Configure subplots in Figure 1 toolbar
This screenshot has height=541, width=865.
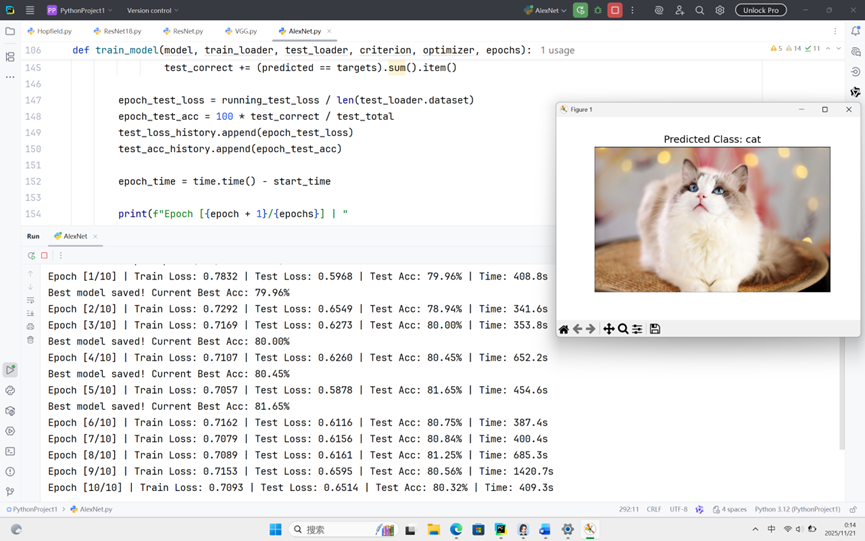pyautogui.click(x=637, y=329)
